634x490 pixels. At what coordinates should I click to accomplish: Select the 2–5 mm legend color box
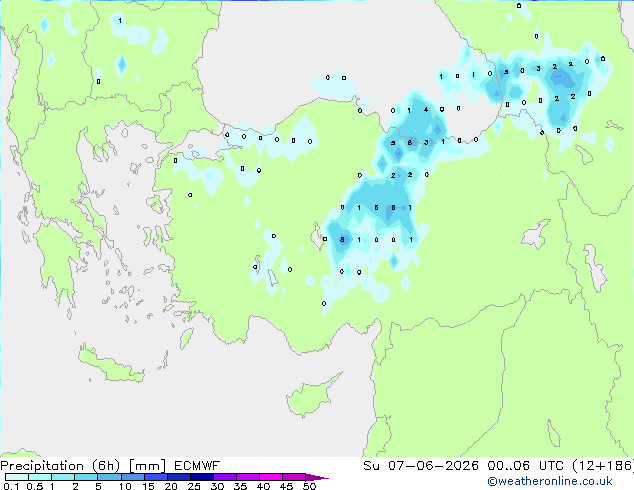coord(86,477)
